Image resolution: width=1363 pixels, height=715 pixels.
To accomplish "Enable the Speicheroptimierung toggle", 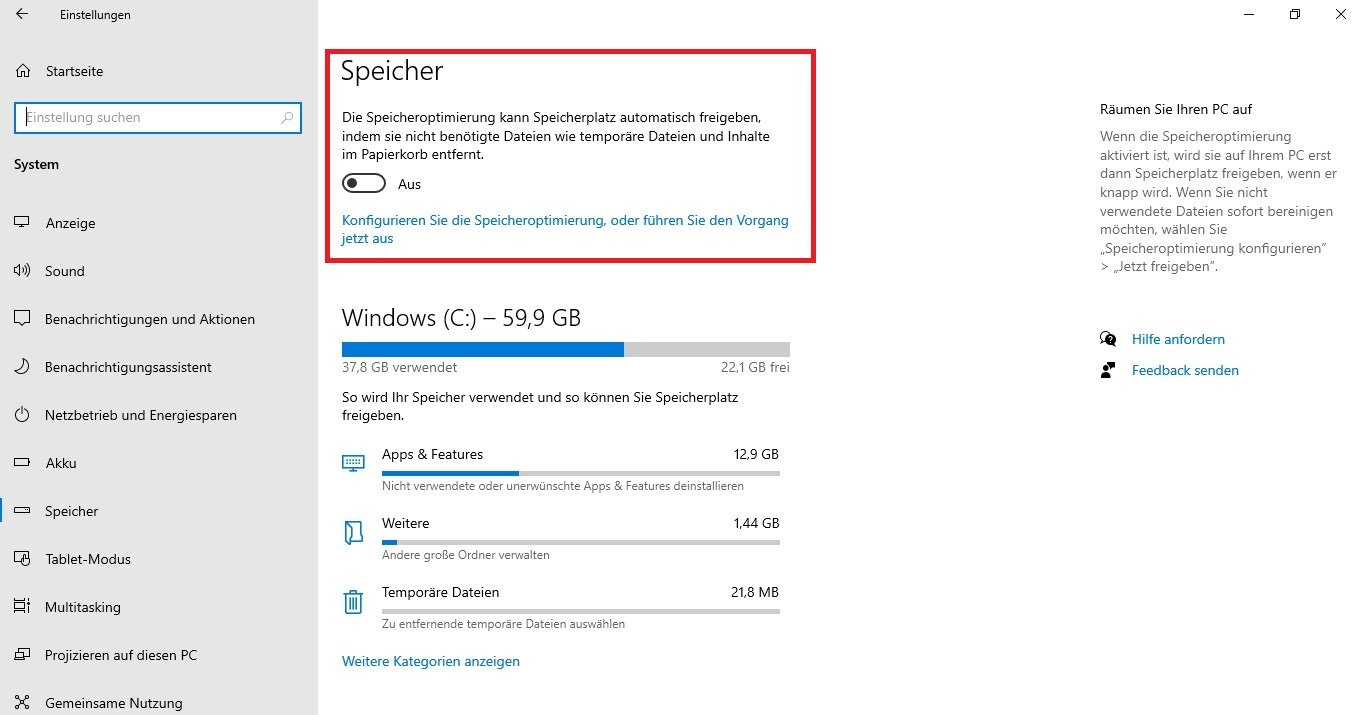I will pos(364,184).
